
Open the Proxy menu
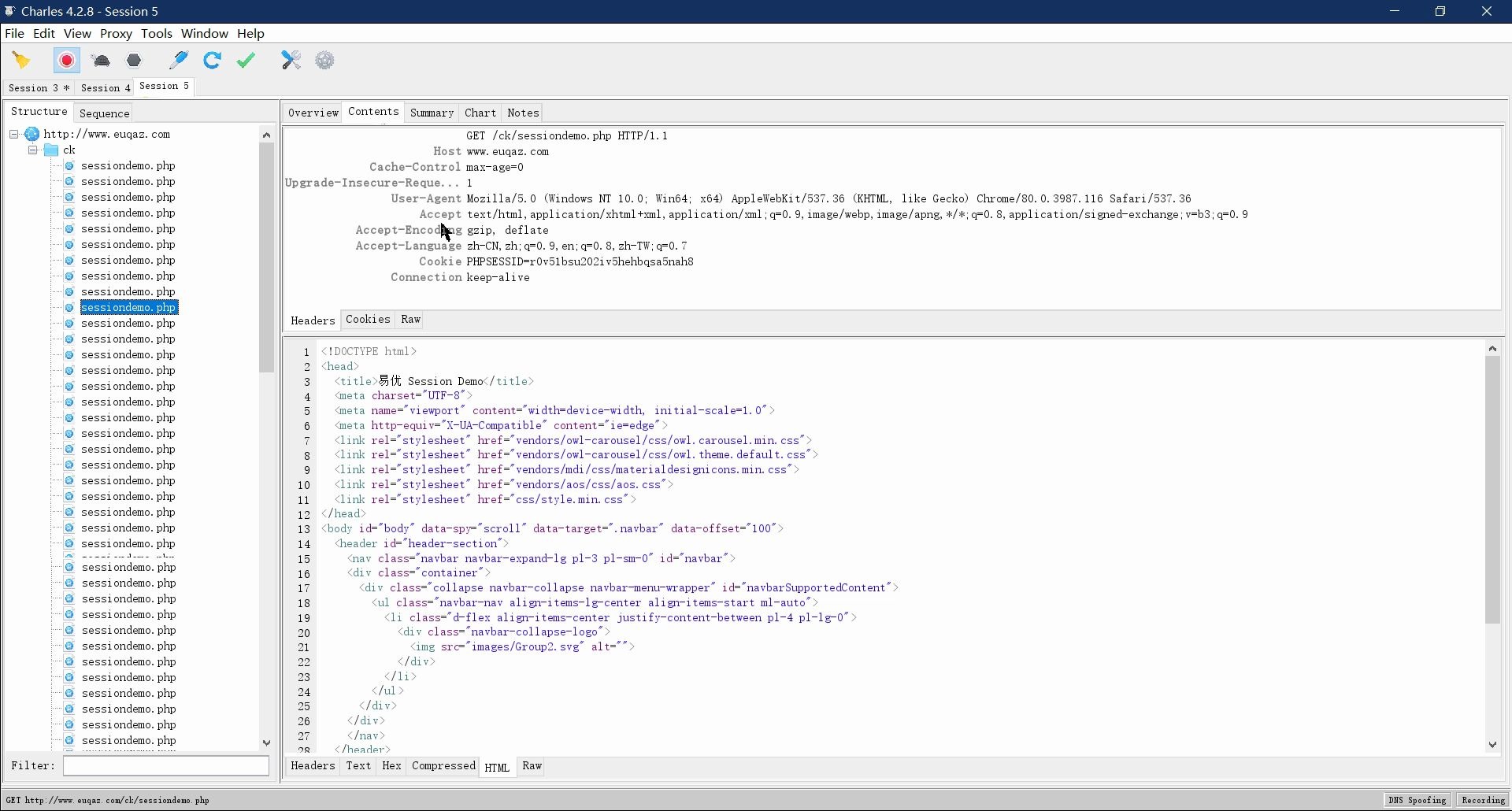[116, 33]
